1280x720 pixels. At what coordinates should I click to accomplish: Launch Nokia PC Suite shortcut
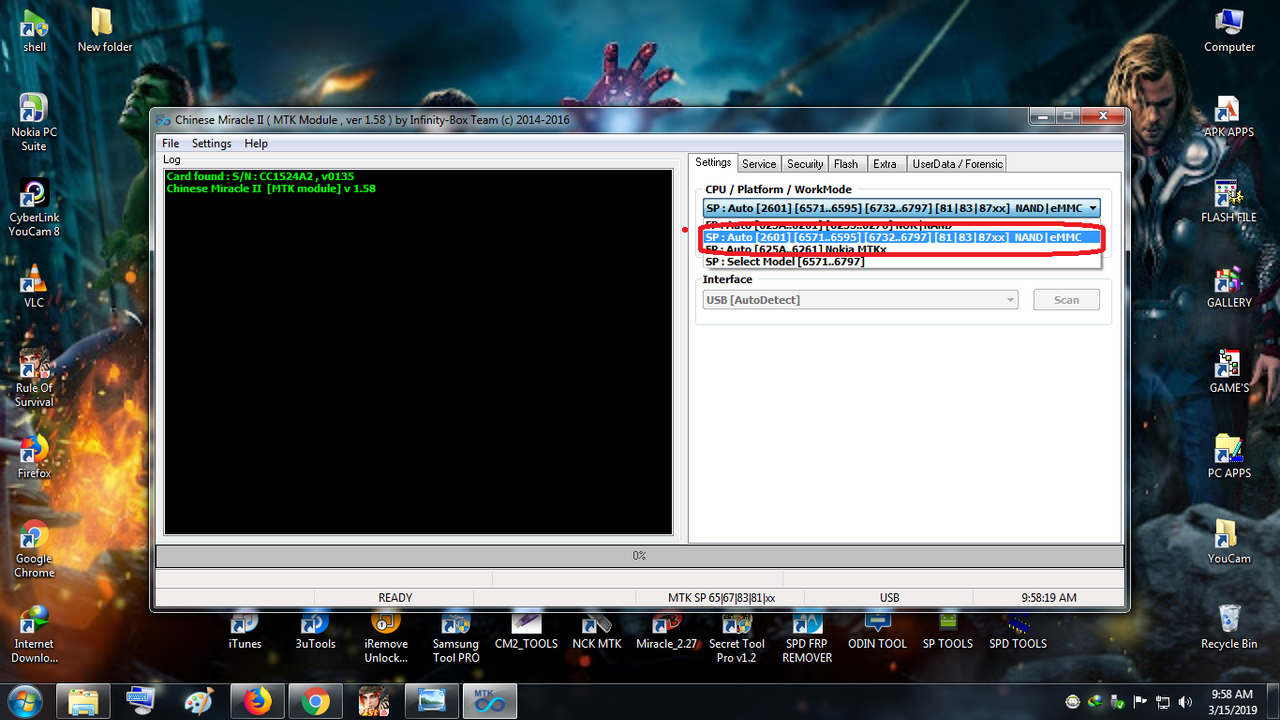click(x=34, y=122)
